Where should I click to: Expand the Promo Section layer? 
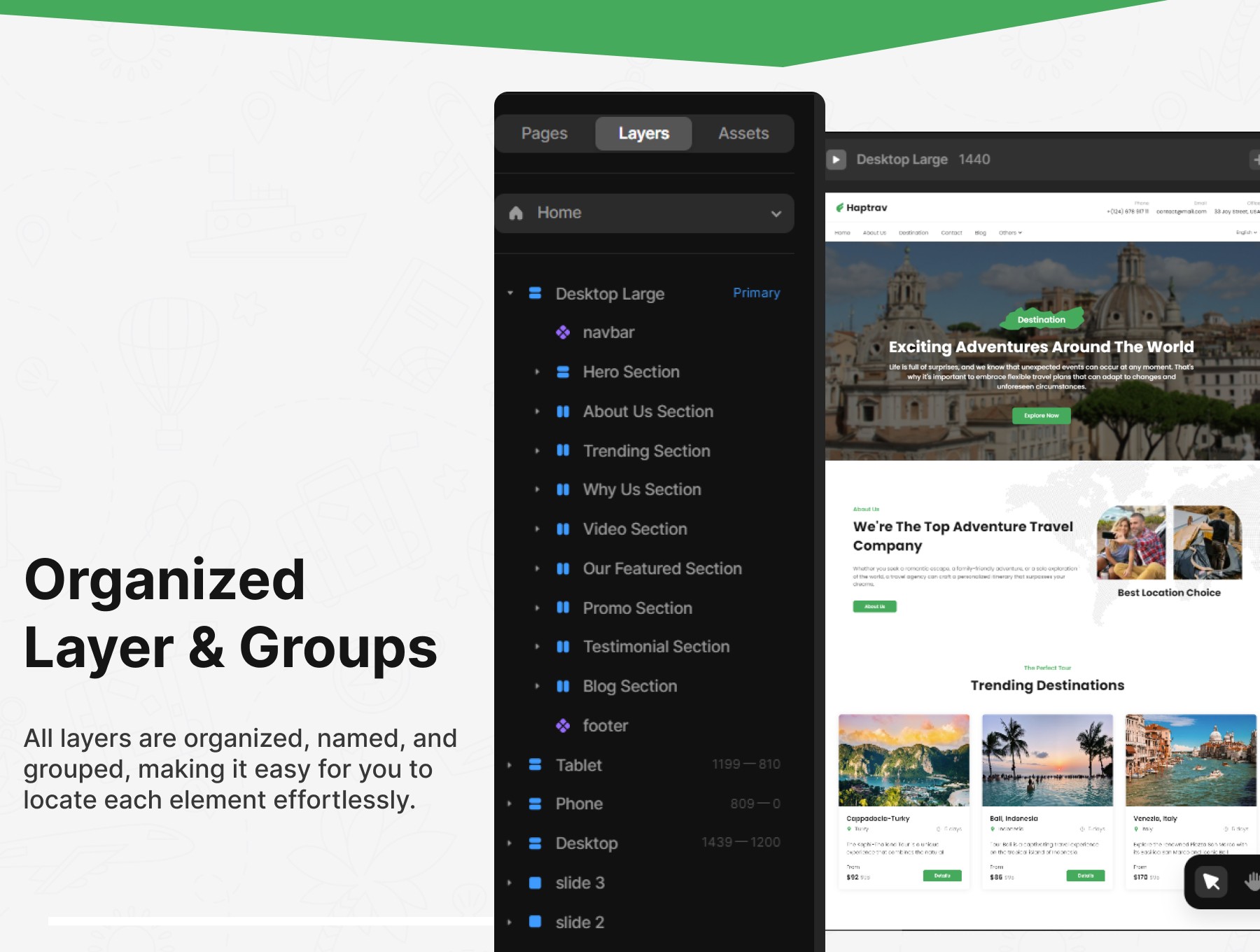[x=537, y=608]
